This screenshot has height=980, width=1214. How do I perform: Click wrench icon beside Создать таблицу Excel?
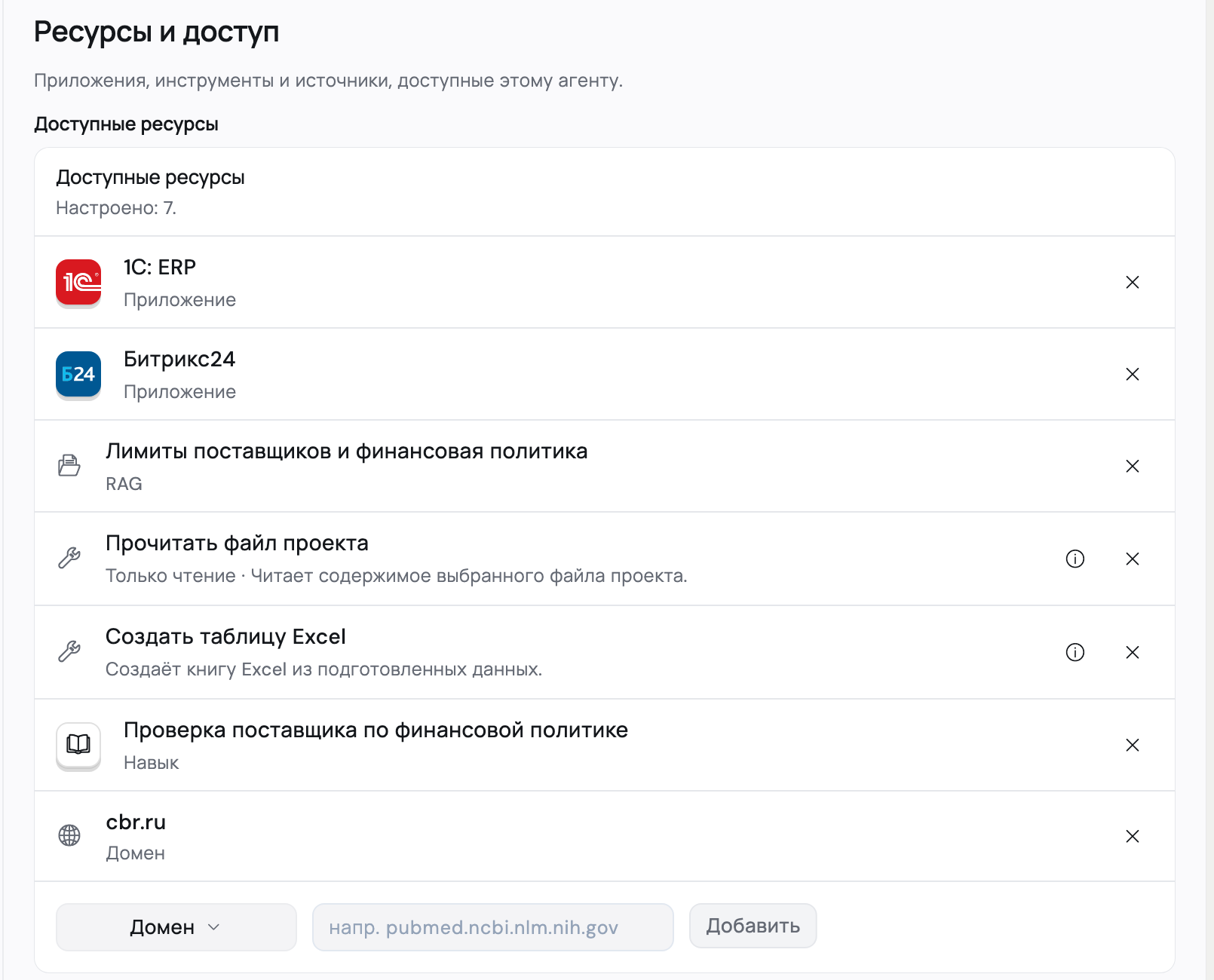[69, 651]
